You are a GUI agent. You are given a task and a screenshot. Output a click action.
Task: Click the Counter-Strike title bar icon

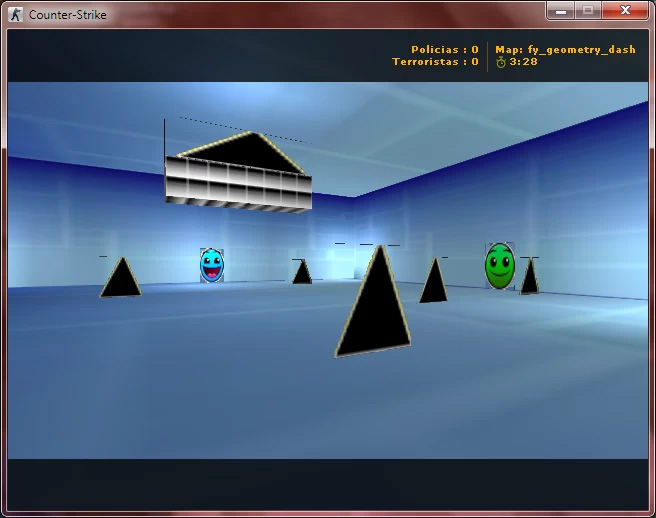click(16, 15)
